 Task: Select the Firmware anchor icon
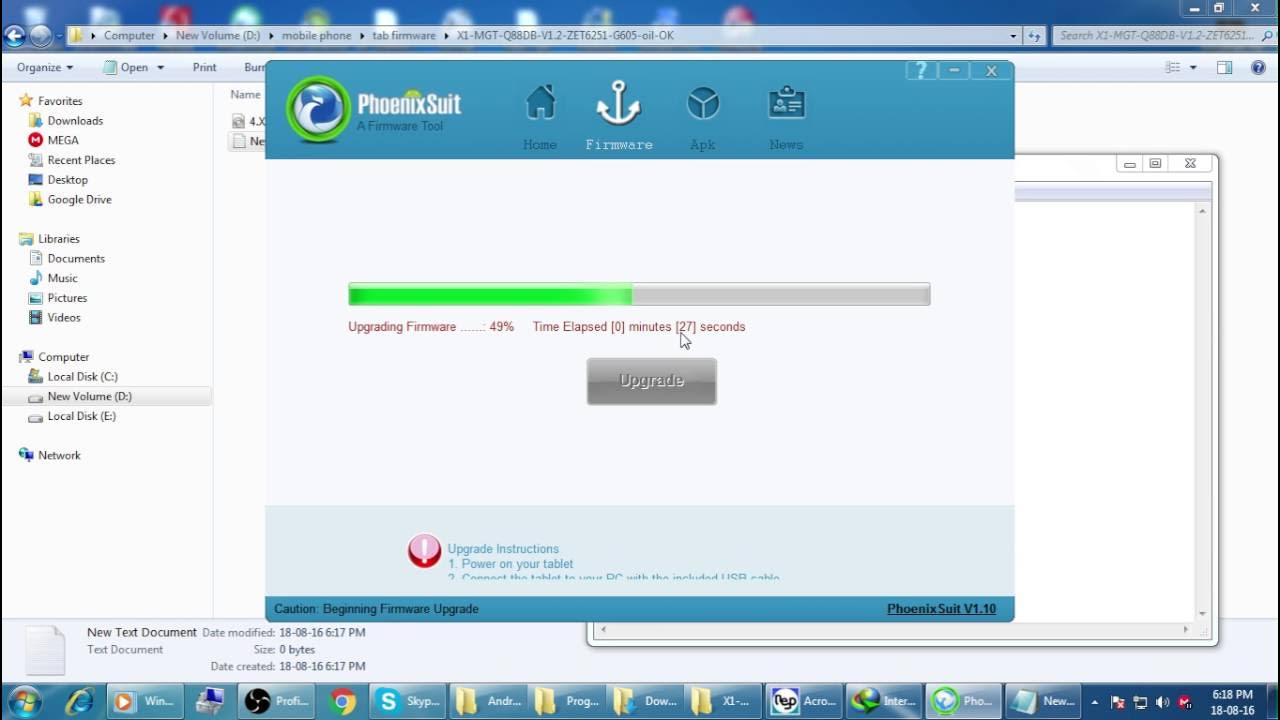pyautogui.click(x=619, y=104)
